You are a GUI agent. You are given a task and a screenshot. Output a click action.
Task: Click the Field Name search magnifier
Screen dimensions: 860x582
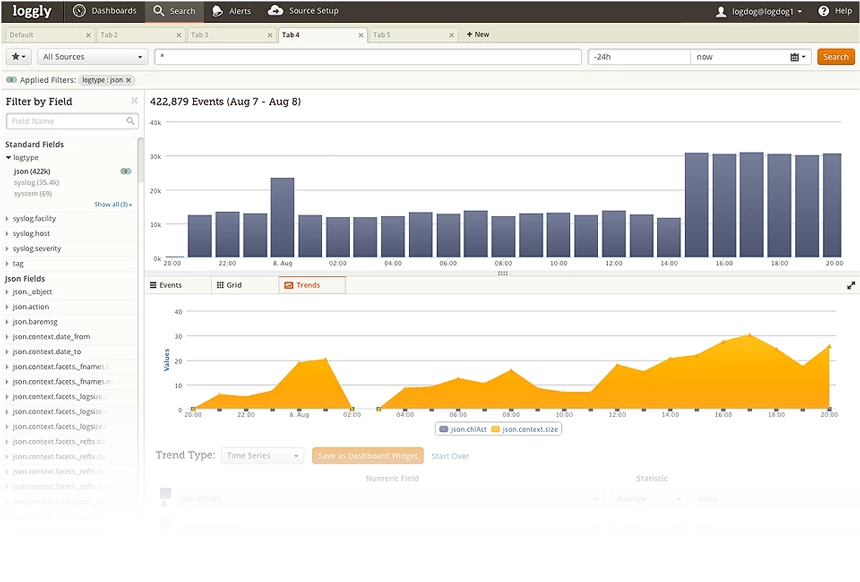pyautogui.click(x=131, y=121)
